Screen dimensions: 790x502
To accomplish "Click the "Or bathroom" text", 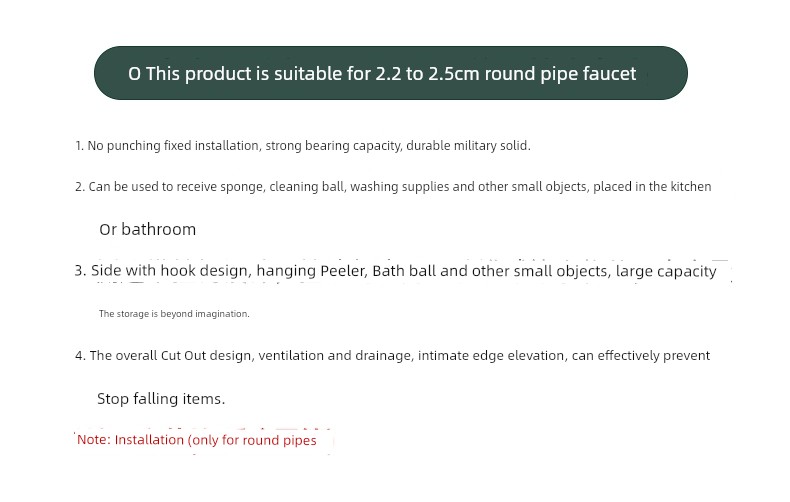I will (x=147, y=229).
